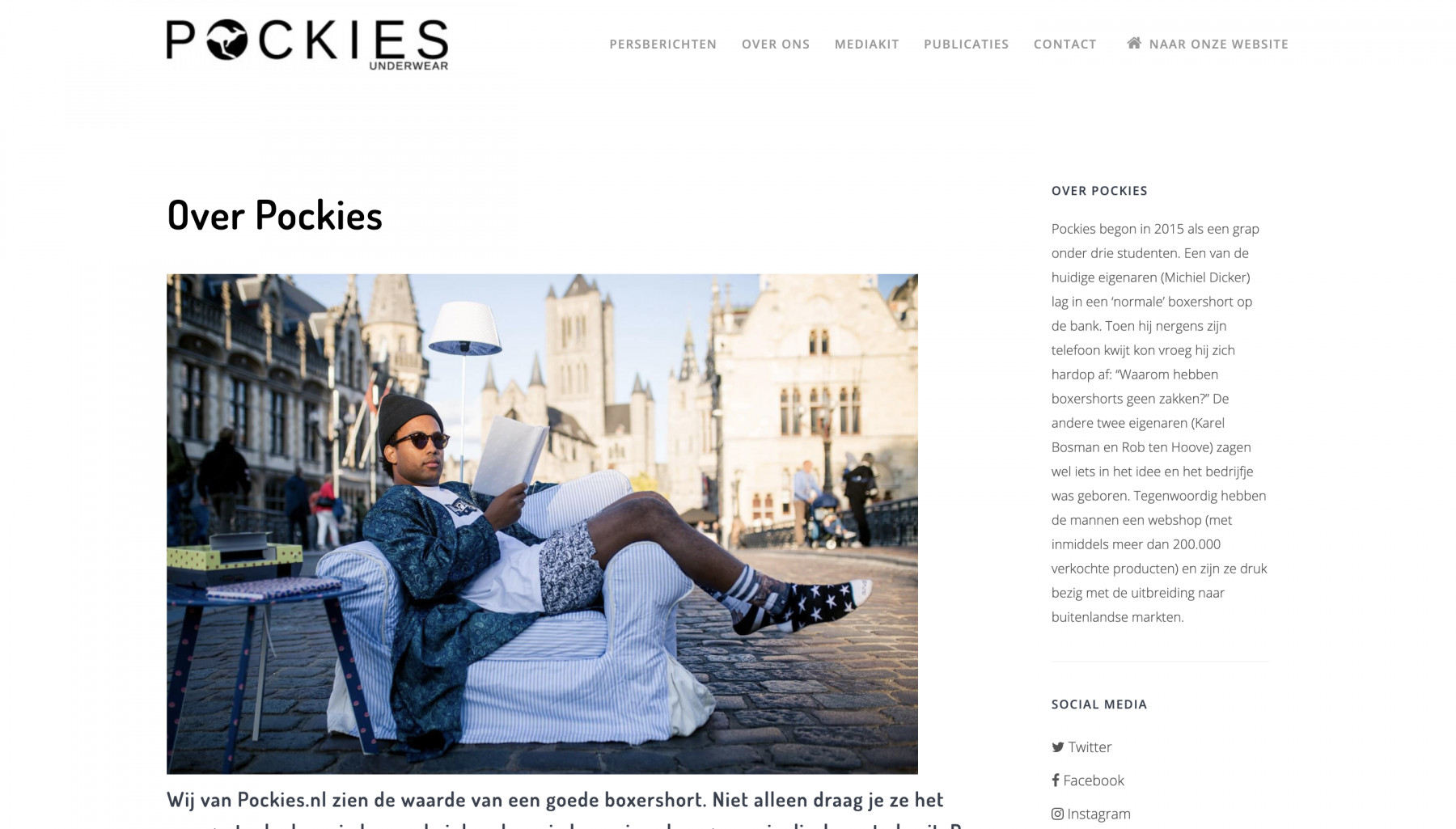Open the Mediakit section

866,44
